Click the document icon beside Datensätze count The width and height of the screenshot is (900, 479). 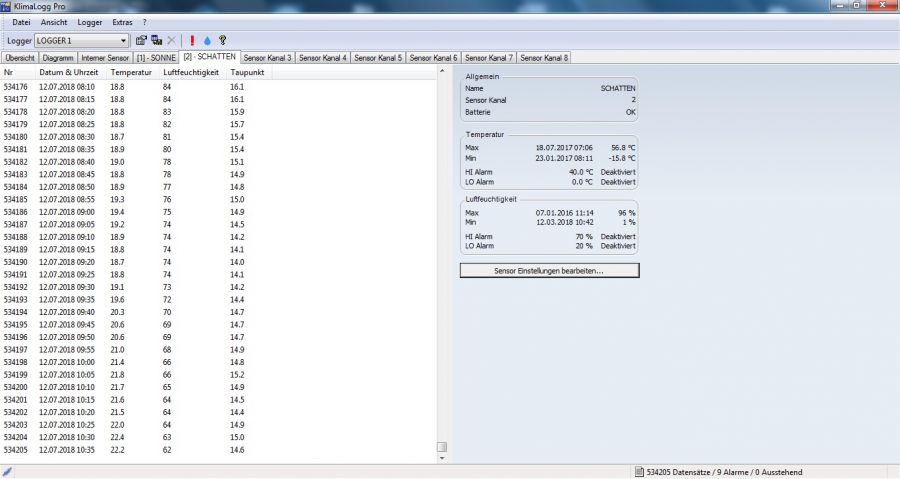click(x=639, y=472)
